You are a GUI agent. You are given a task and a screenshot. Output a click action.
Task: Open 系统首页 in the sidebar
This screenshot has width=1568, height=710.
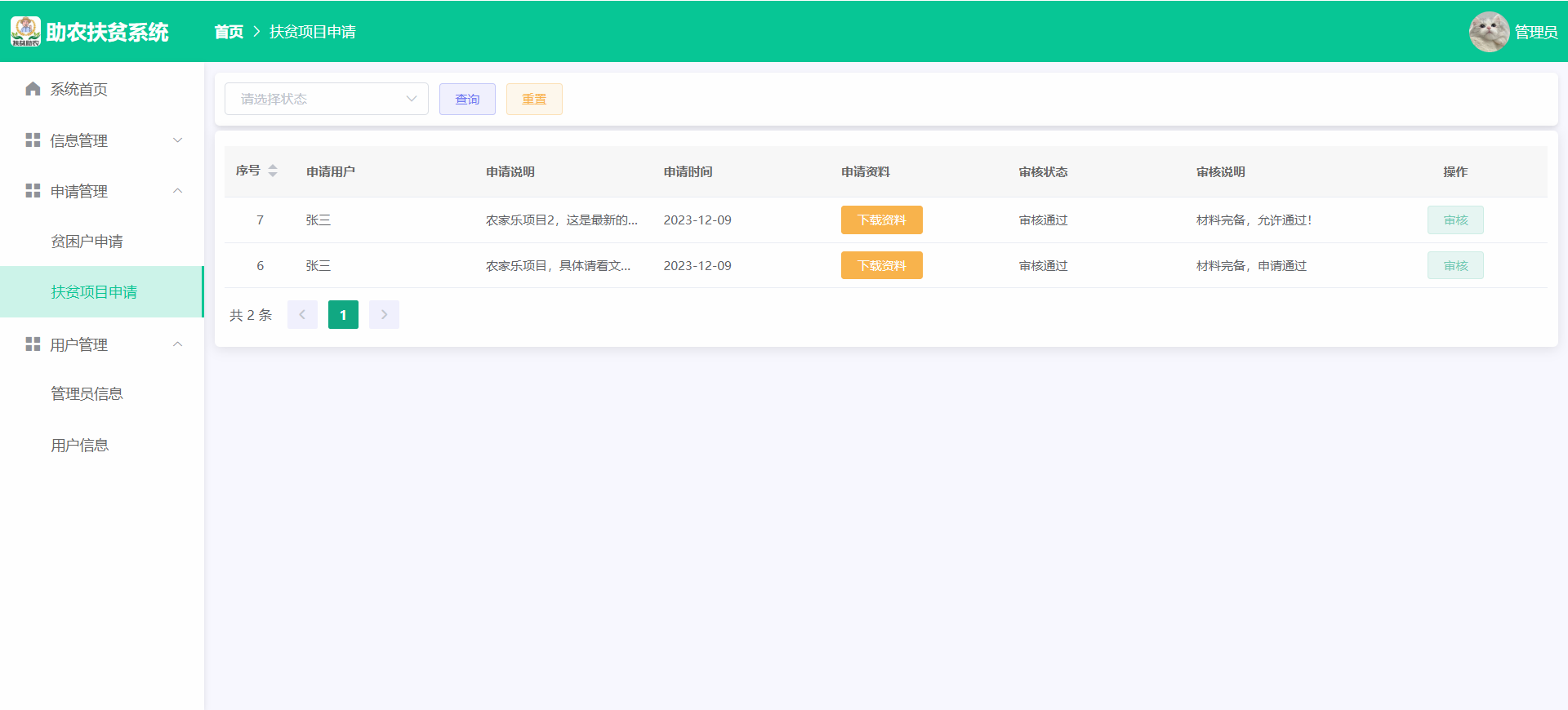tap(102, 89)
